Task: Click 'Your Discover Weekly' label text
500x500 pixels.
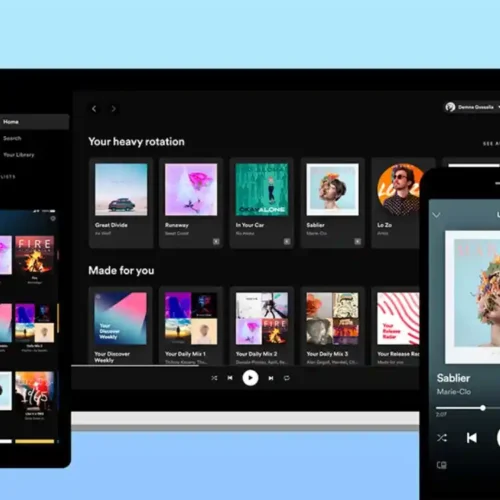Action: click(112, 357)
